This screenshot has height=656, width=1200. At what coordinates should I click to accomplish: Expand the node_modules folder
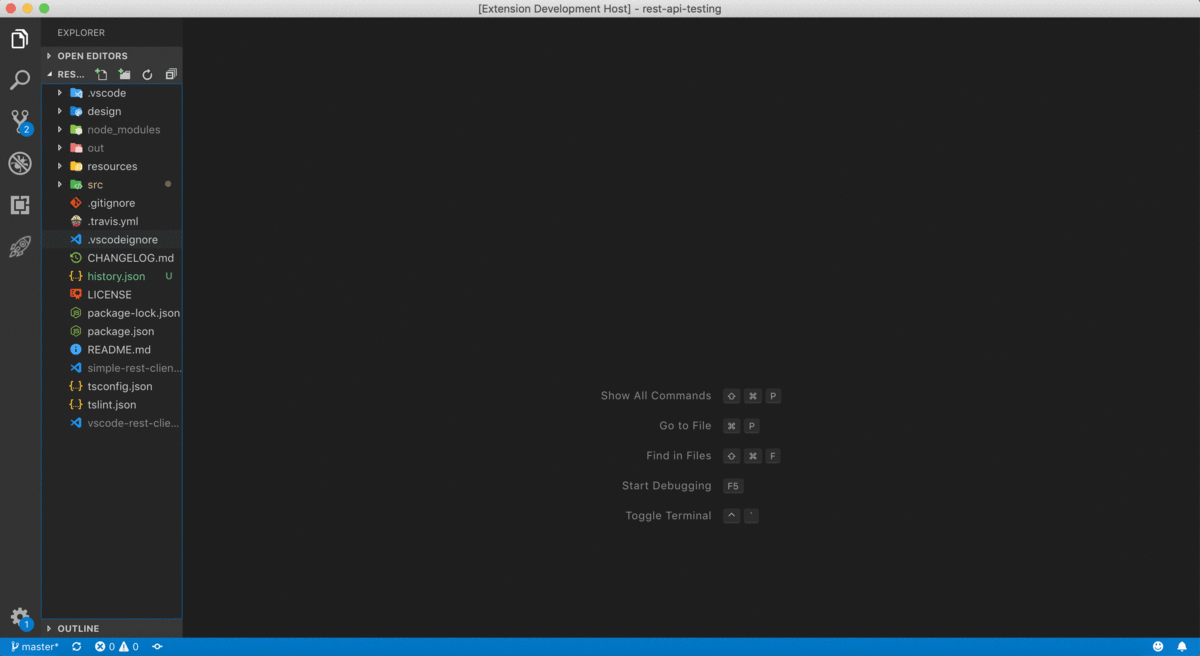[x=112, y=130]
